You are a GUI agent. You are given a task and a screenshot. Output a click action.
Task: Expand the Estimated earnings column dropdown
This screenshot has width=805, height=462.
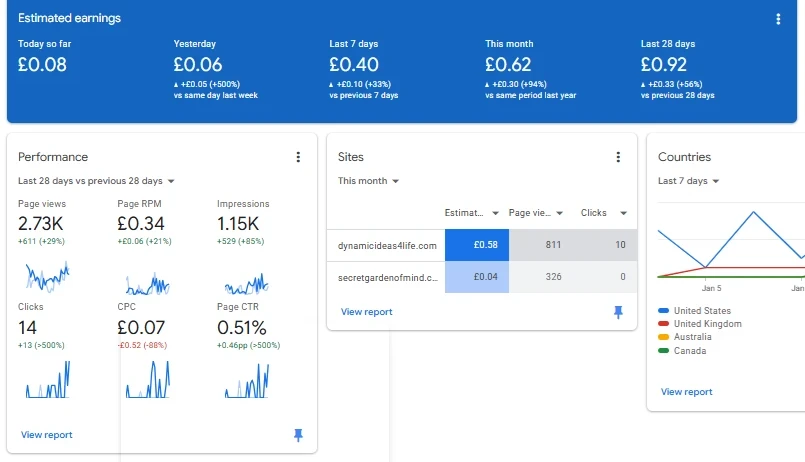pos(495,213)
